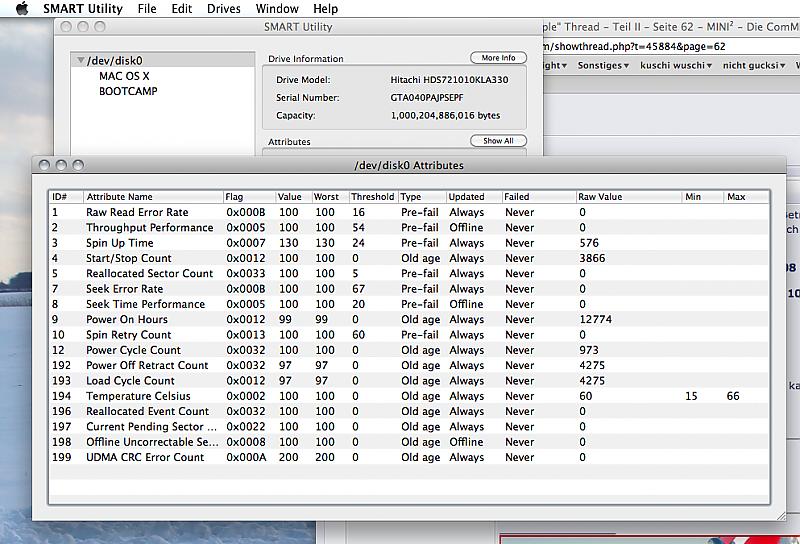Open the Apple menu
Screen dimensions: 800x544
point(22,9)
